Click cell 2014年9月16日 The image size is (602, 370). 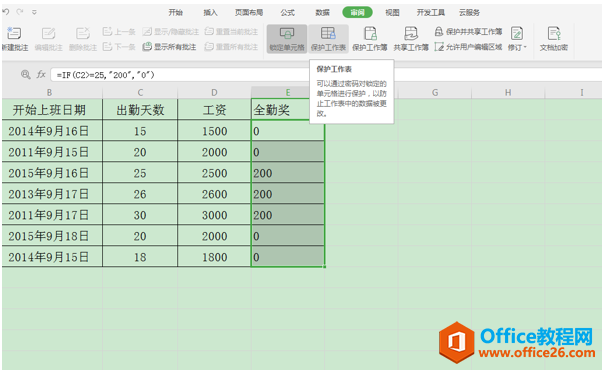click(52, 131)
